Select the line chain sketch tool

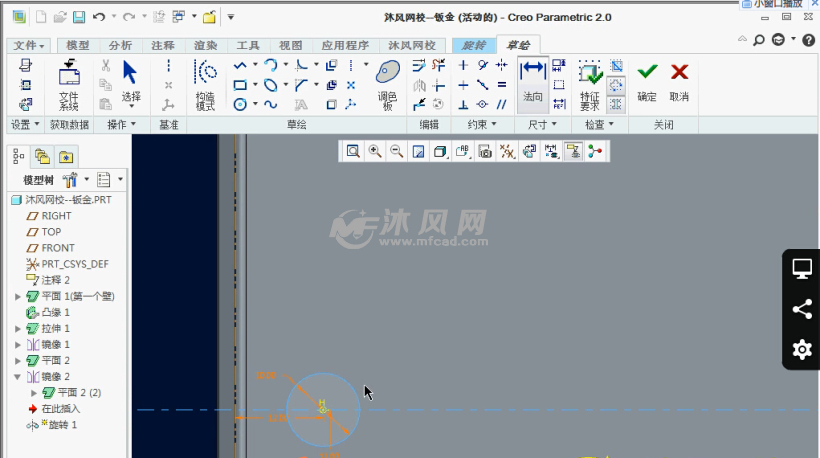coord(240,65)
